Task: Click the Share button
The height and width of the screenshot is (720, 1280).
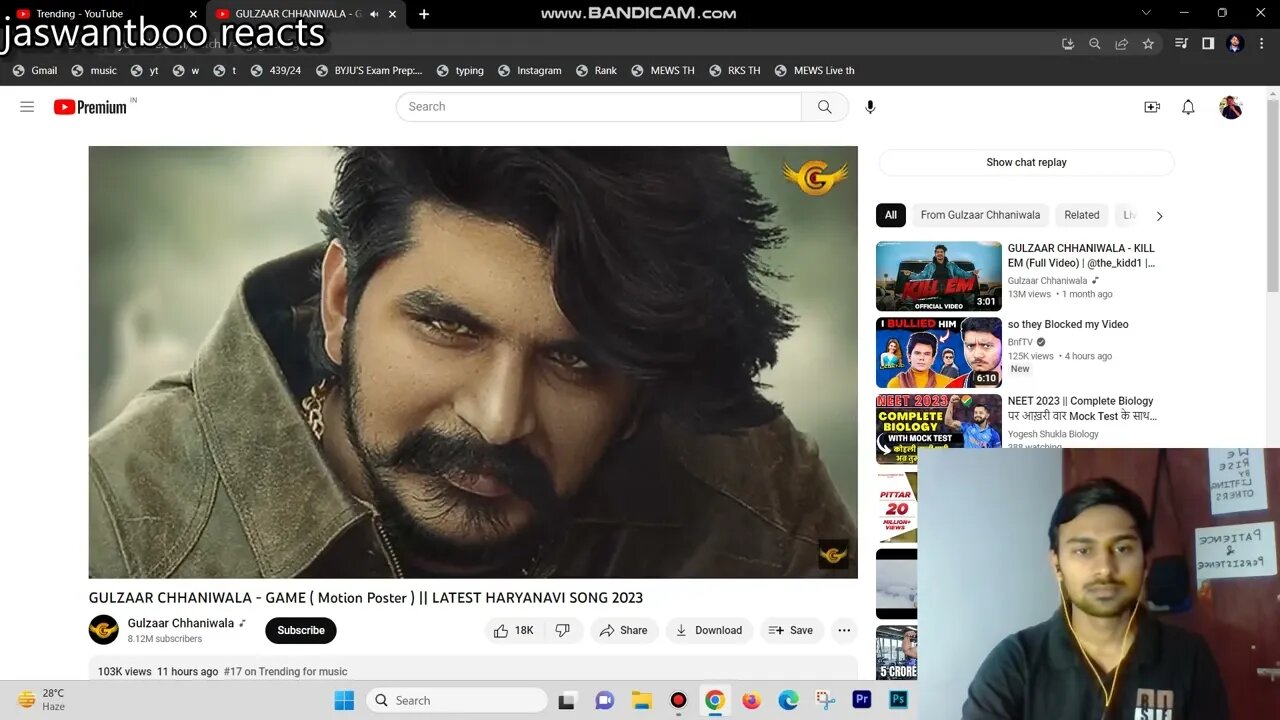Action: (624, 630)
